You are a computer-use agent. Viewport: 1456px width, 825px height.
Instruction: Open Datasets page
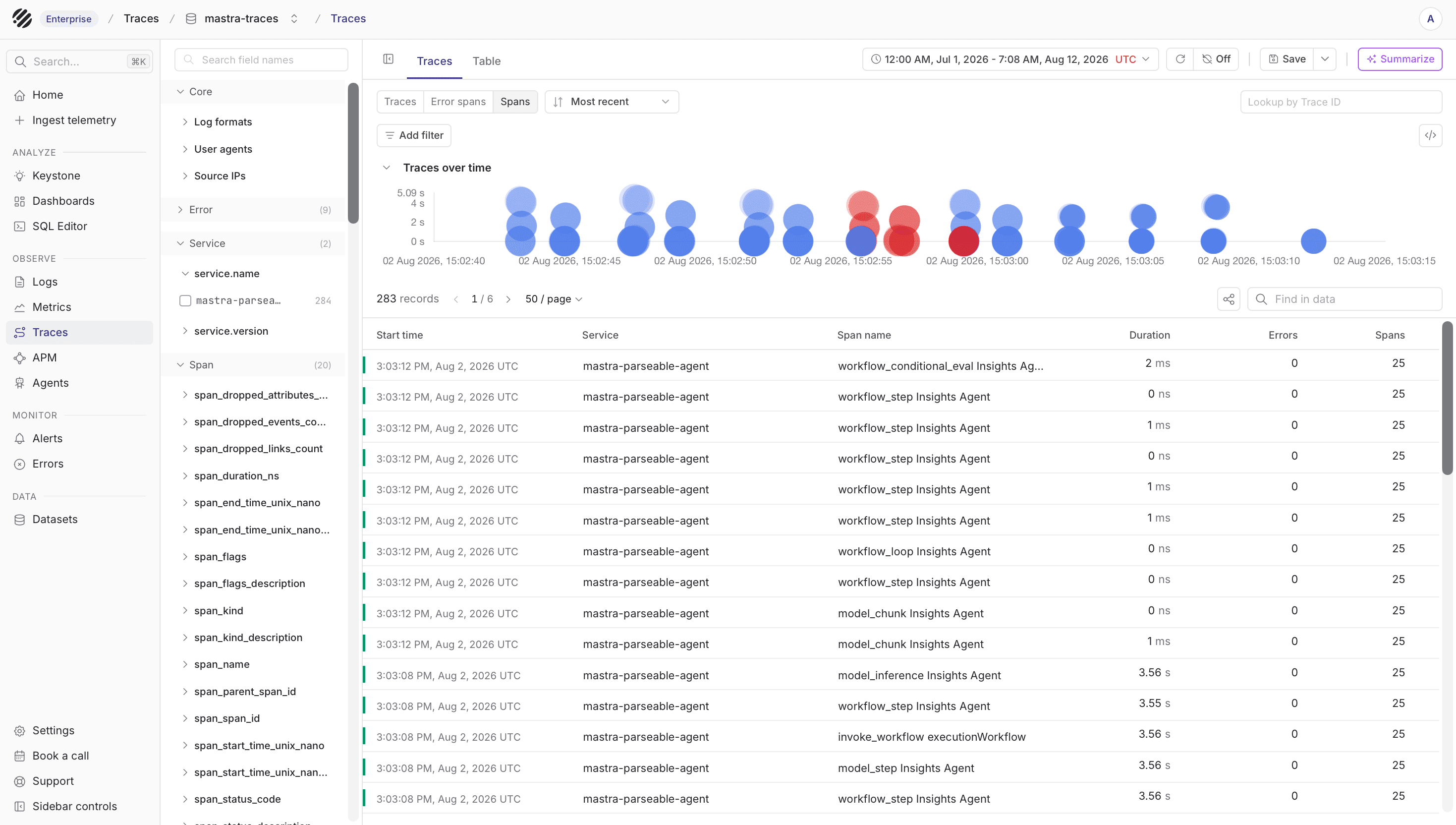[x=79, y=519]
